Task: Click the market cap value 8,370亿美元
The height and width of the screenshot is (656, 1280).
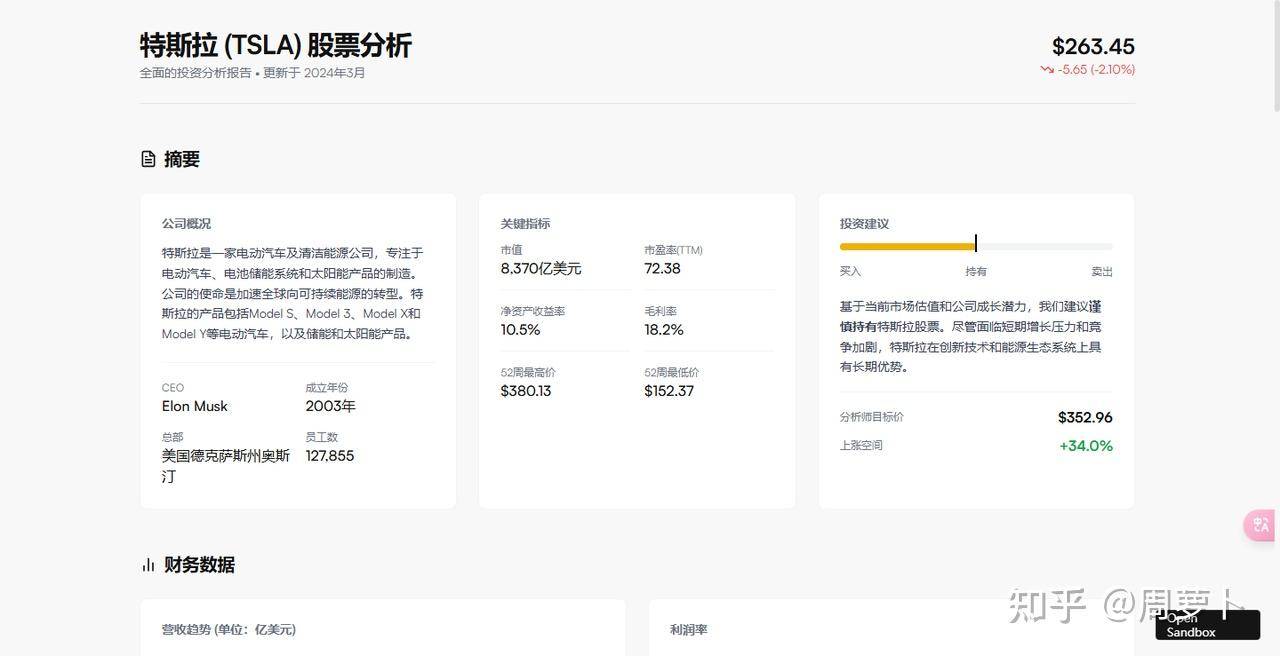Action: [541, 269]
